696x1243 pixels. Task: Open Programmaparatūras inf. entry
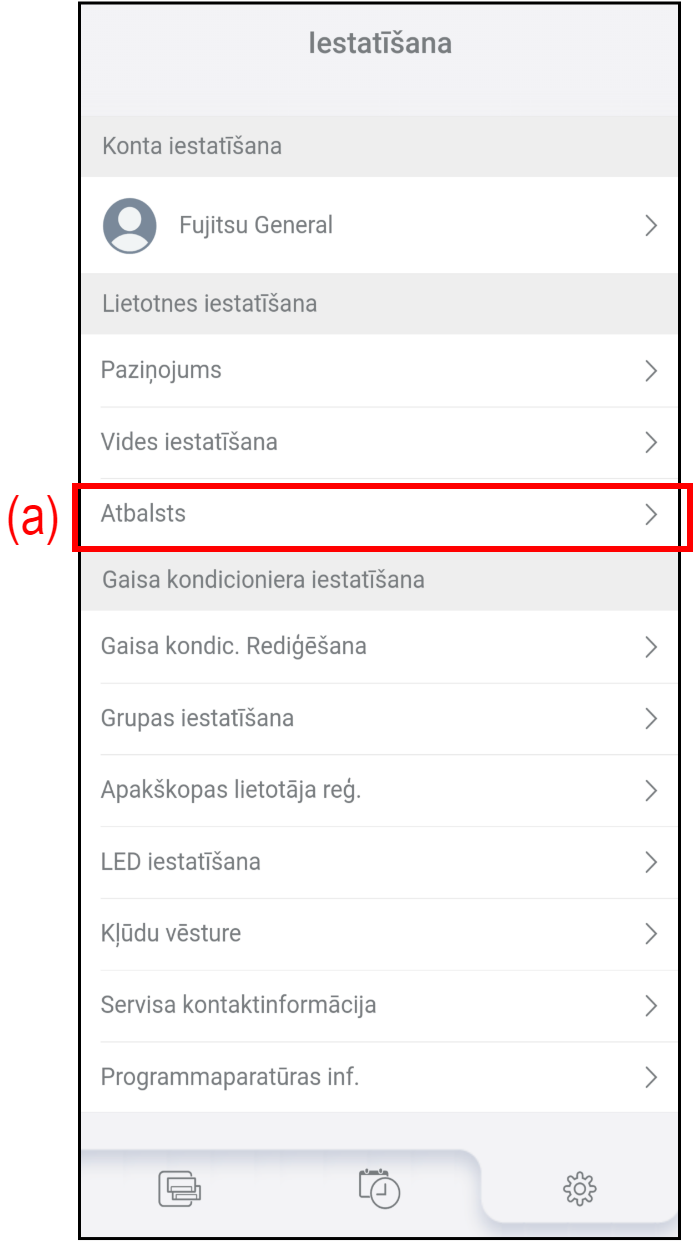pyautogui.click(x=230, y=1077)
